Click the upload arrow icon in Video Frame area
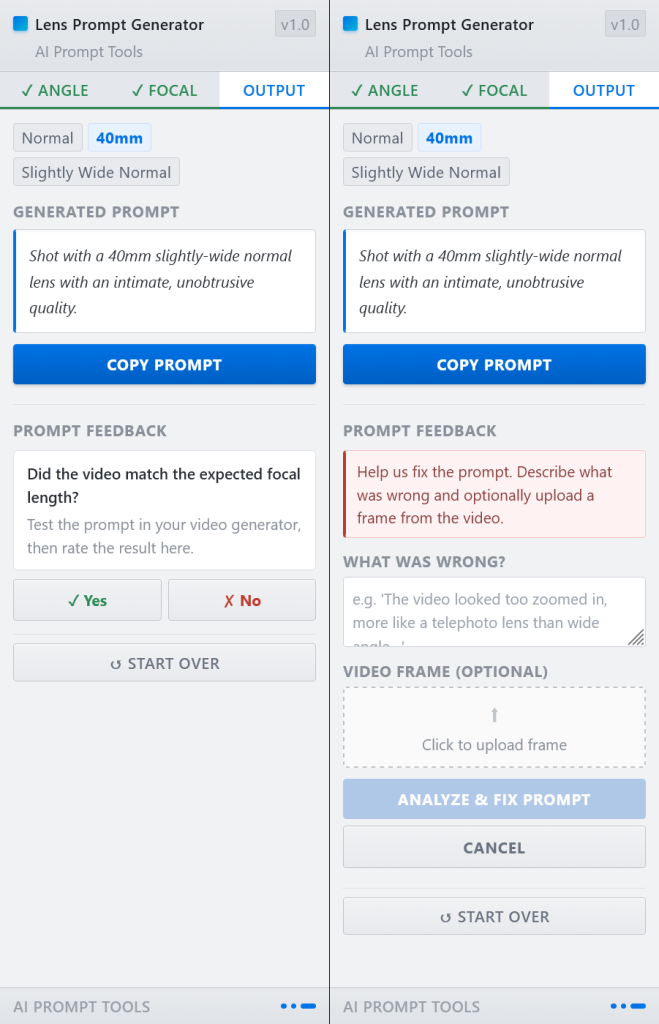This screenshot has width=659, height=1024. (x=494, y=713)
